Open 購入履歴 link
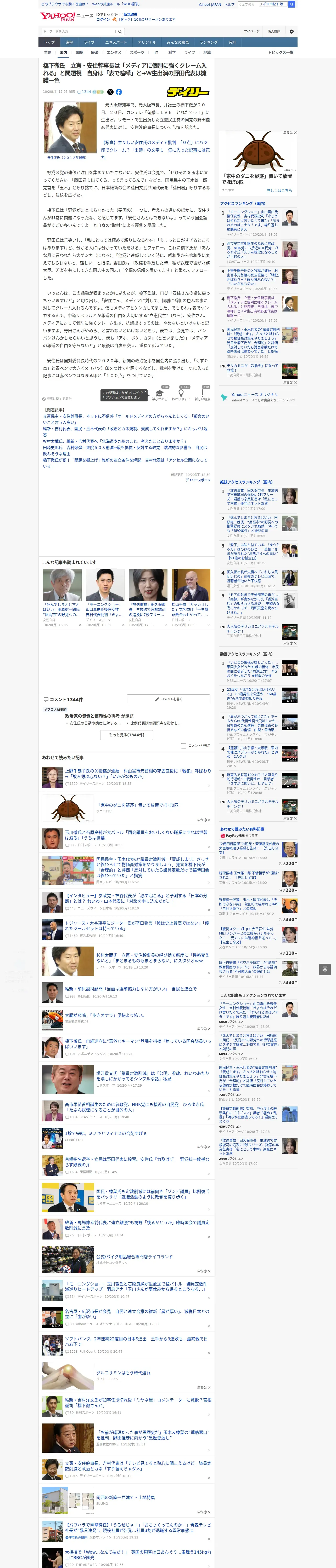This screenshot has height=1568, width=336. [274, 32]
